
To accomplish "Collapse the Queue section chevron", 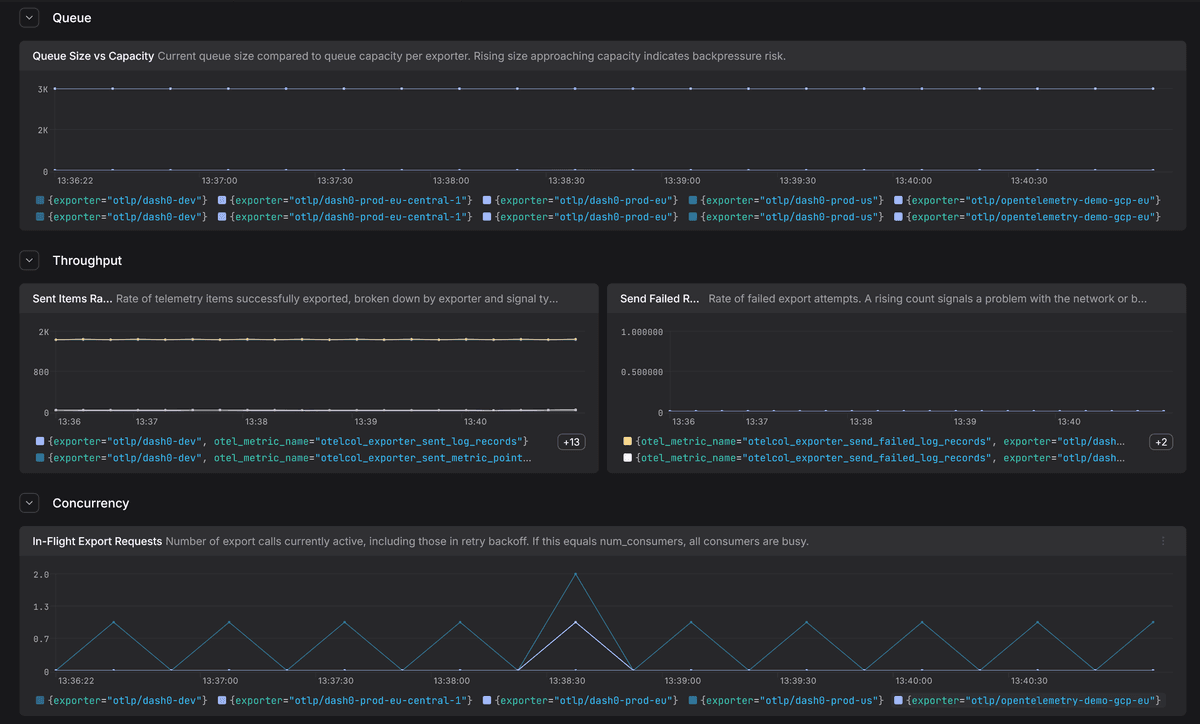I will (x=29, y=17).
